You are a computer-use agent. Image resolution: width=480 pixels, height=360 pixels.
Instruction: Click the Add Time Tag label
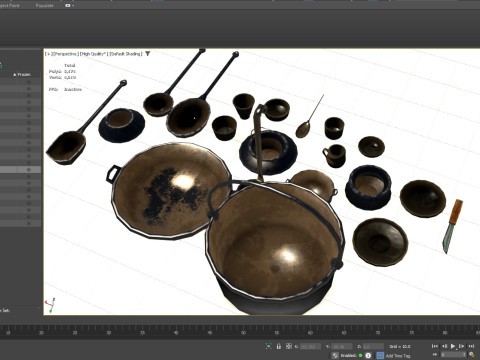[398, 356]
